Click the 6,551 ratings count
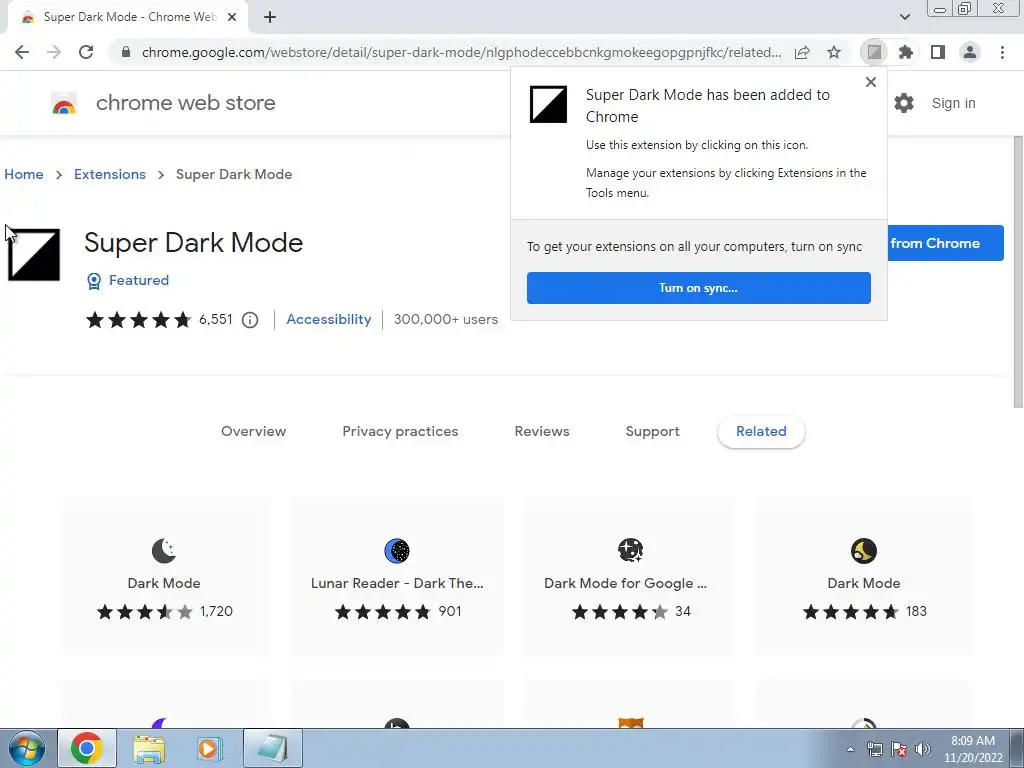The width and height of the screenshot is (1024, 768). coord(216,319)
